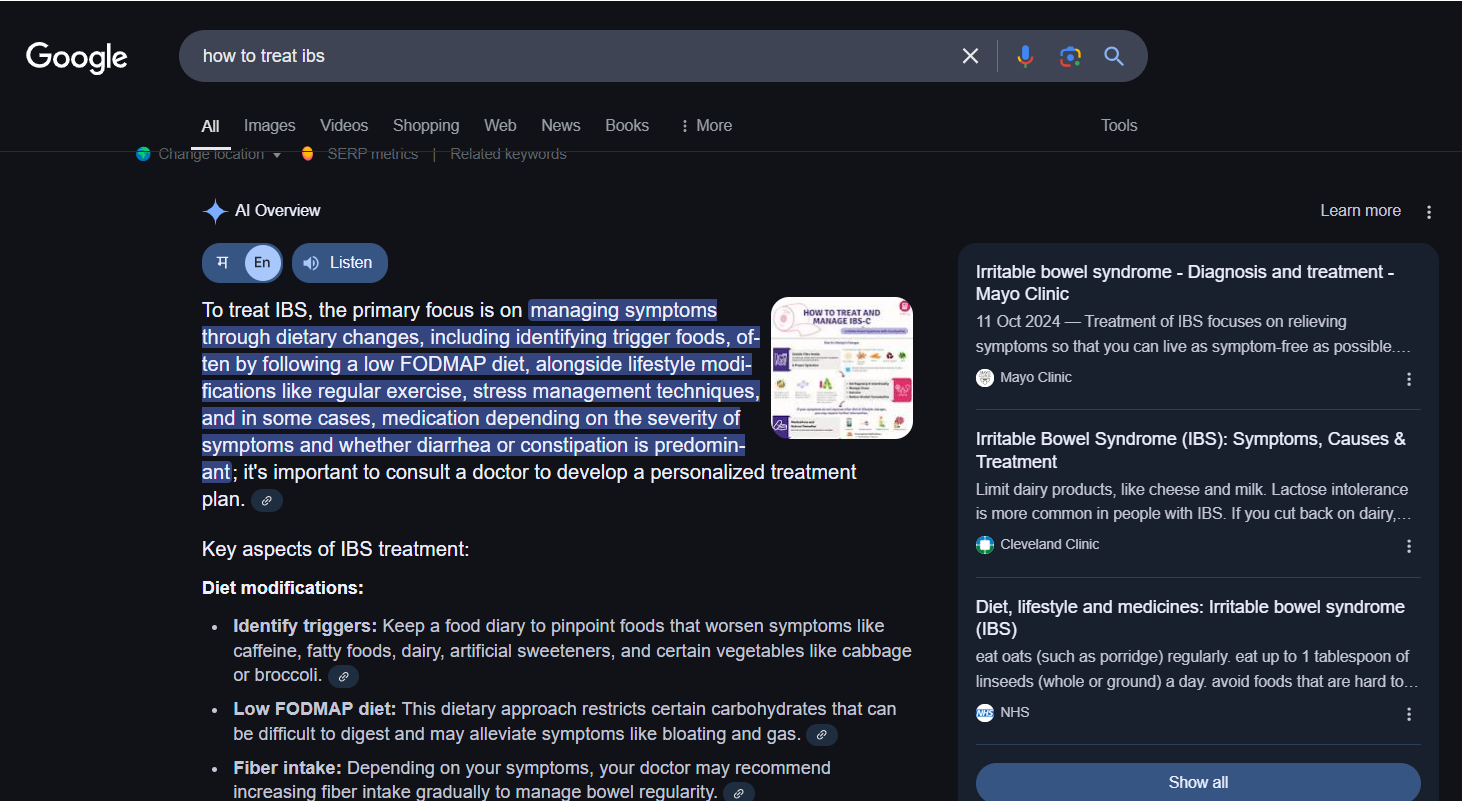The width and height of the screenshot is (1462, 801).
Task: Open the Change location dropdown
Action: click(210, 154)
